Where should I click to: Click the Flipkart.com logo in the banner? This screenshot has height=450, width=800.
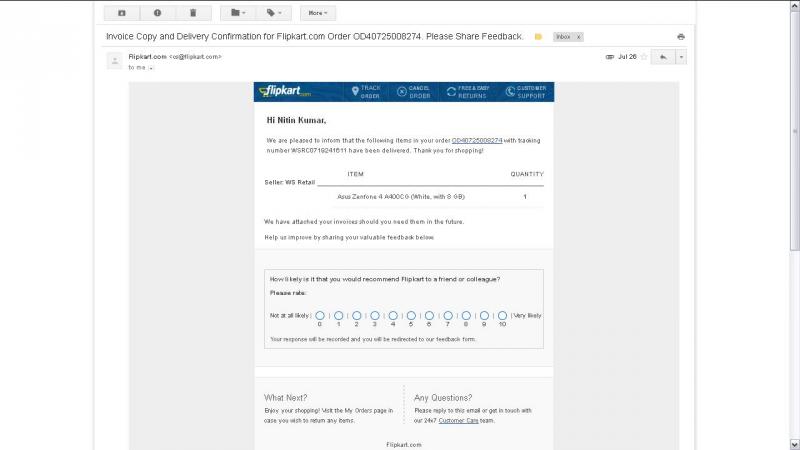pos(285,91)
